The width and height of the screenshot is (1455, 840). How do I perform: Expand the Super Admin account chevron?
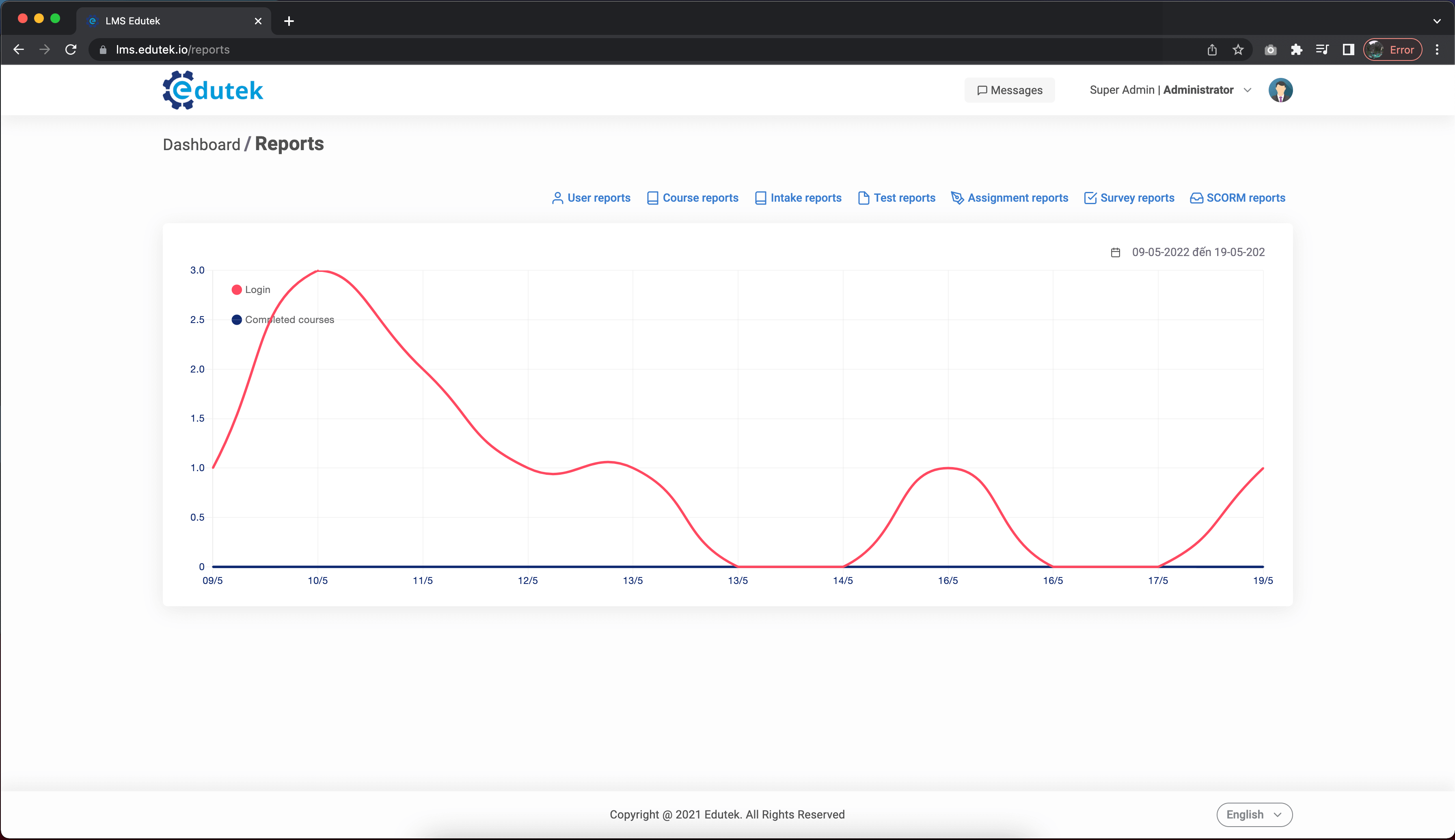1247,90
